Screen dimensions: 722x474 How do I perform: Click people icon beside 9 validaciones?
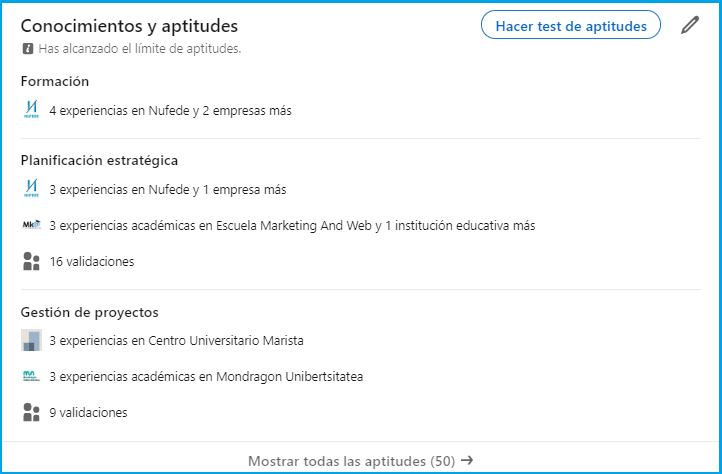(x=31, y=412)
